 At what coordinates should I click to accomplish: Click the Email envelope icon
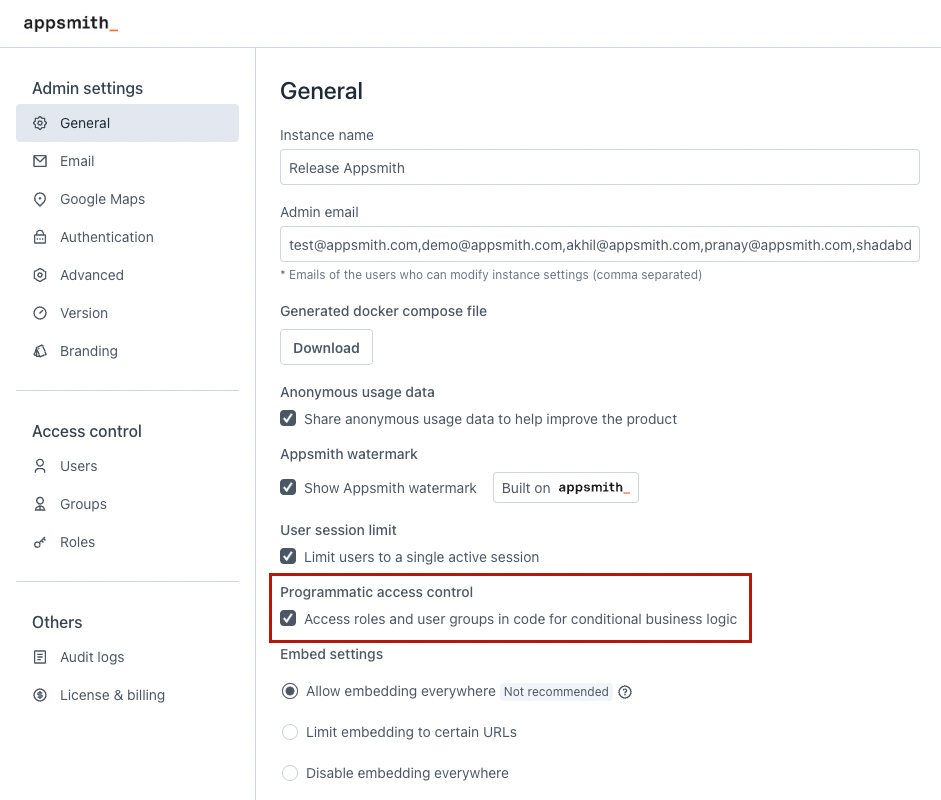click(40, 161)
